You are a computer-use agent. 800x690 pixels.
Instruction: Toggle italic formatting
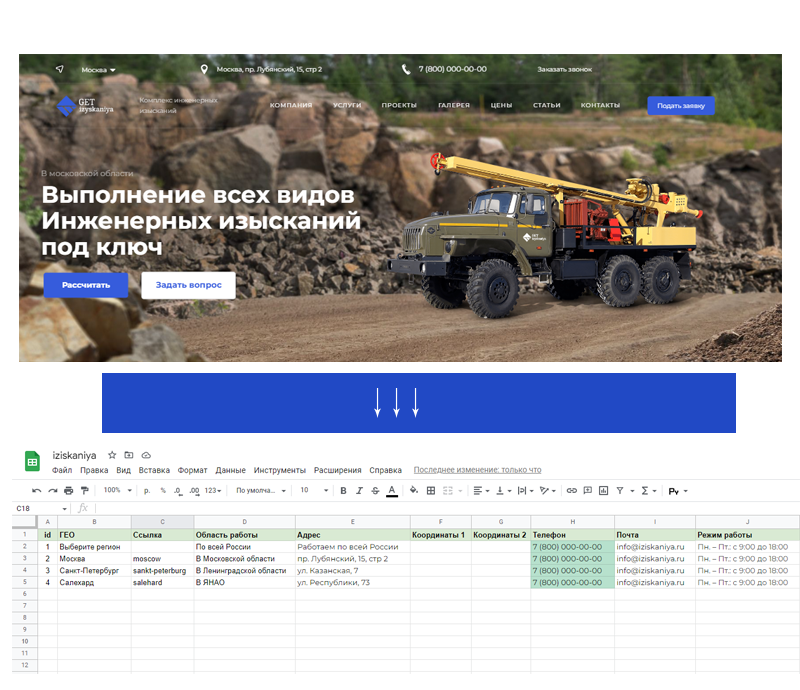[x=358, y=491]
